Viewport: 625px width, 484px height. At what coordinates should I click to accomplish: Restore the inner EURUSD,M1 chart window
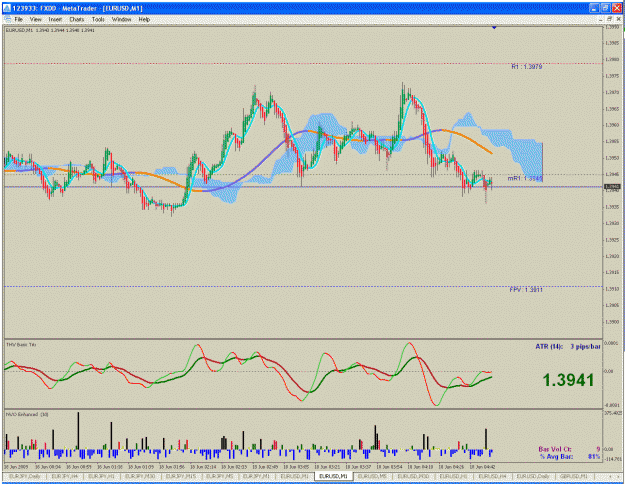[609, 19]
